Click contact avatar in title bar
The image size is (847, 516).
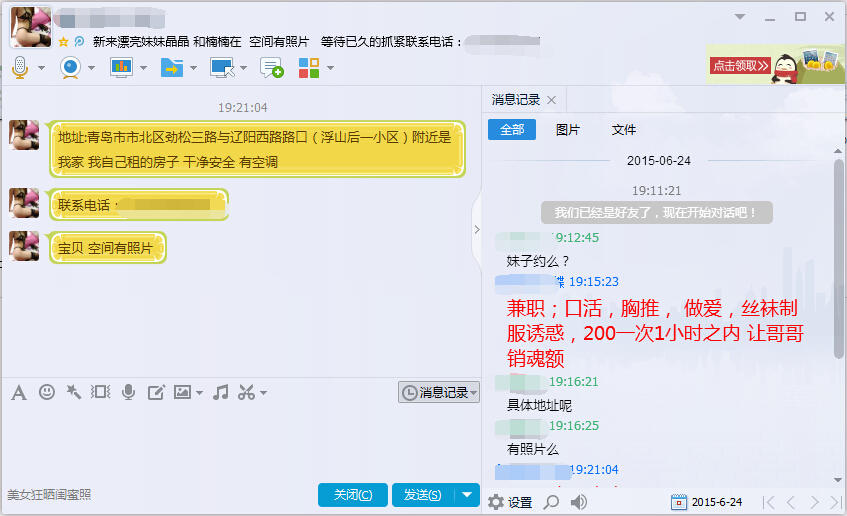31,26
